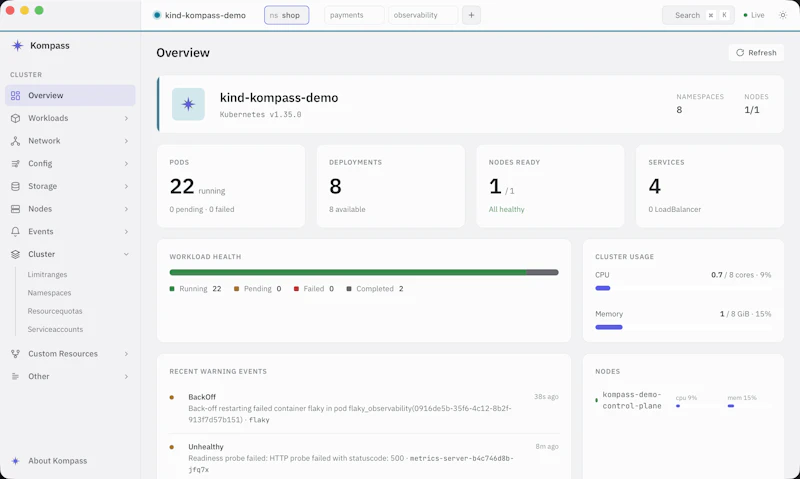The image size is (800, 479).
Task: Click the "All healthy" status text
Action: tap(507, 209)
